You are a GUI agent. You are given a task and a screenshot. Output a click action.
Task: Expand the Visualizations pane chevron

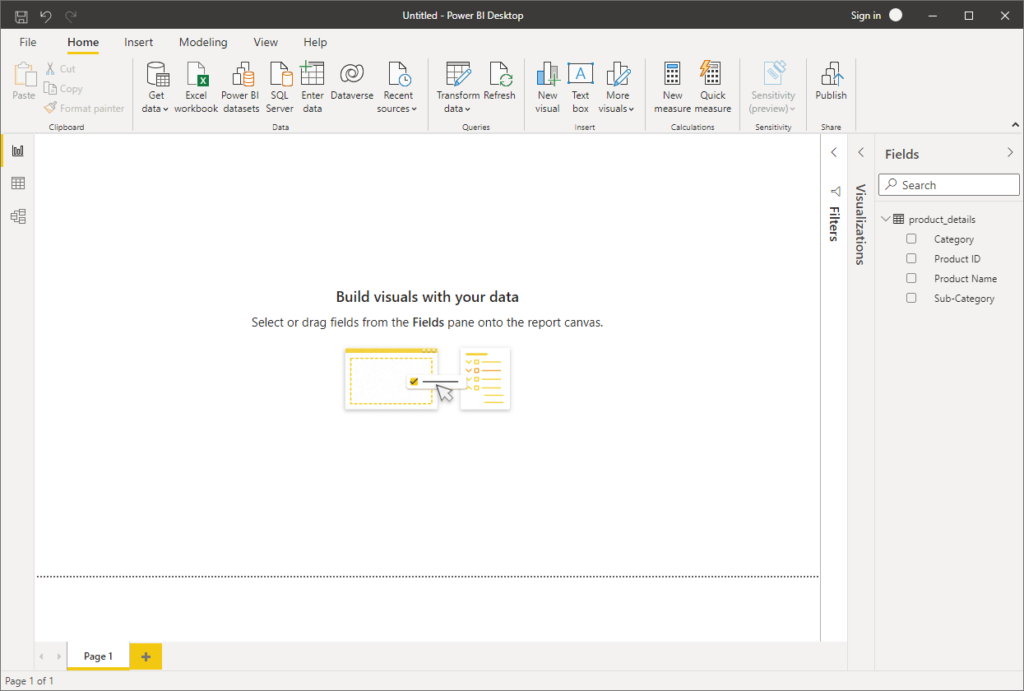[861, 152]
